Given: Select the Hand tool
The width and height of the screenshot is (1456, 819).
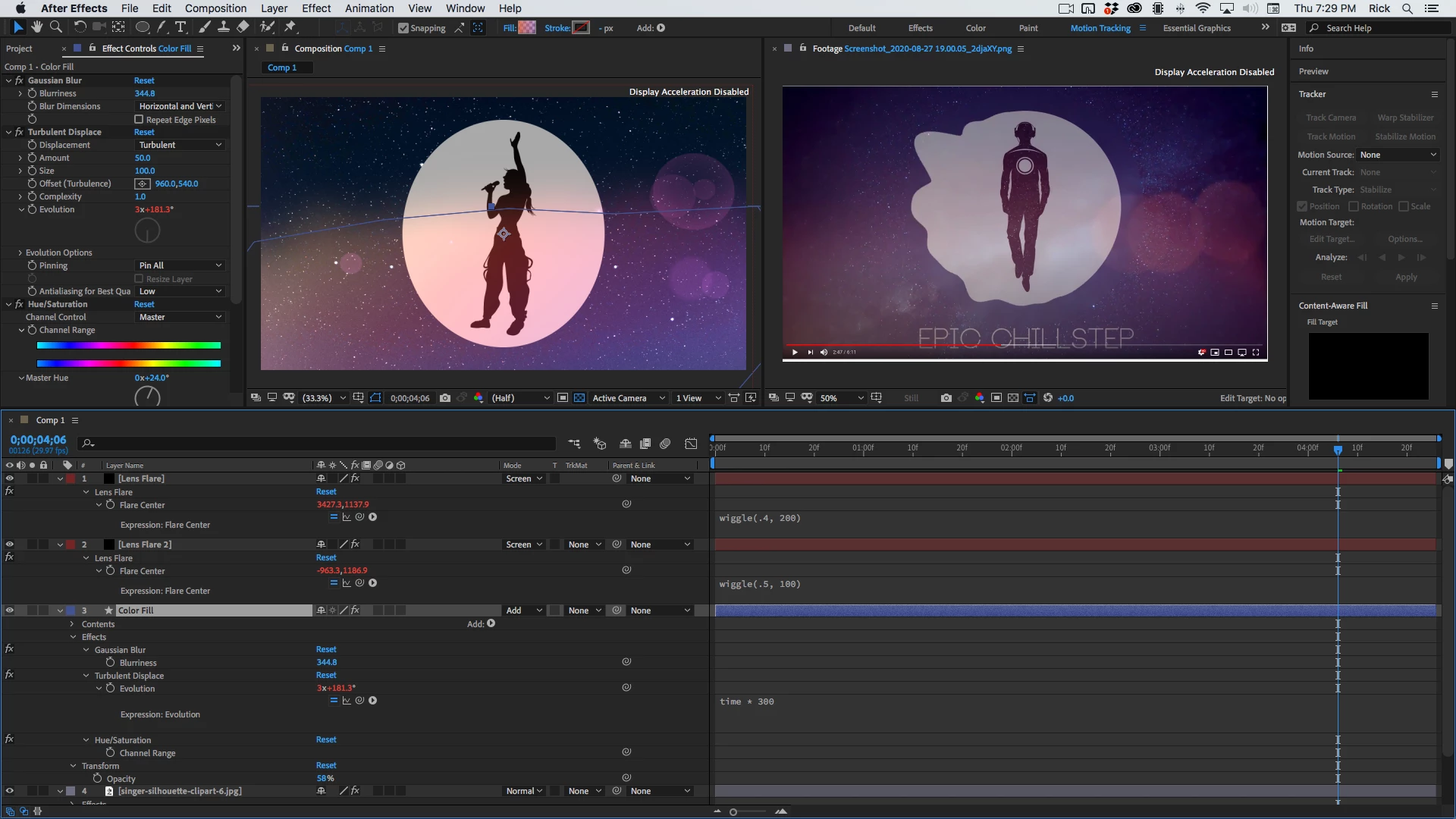Looking at the screenshot, I should click(x=36, y=27).
